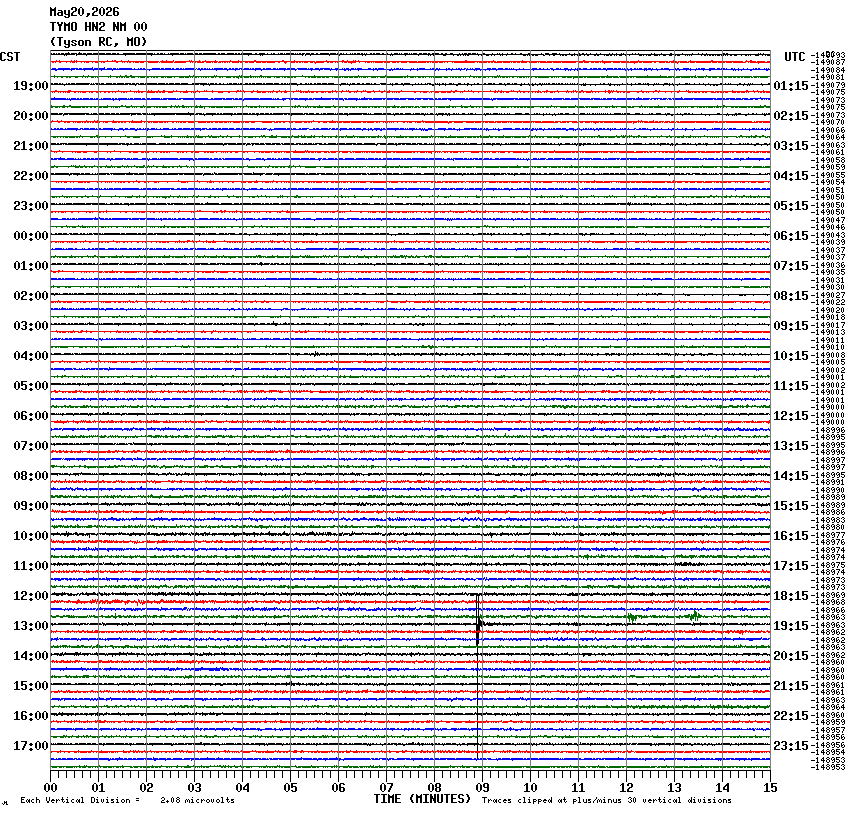This screenshot has height=814, width=850.
Task: Click the green burst near minute 13.5
Action: click(x=694, y=616)
